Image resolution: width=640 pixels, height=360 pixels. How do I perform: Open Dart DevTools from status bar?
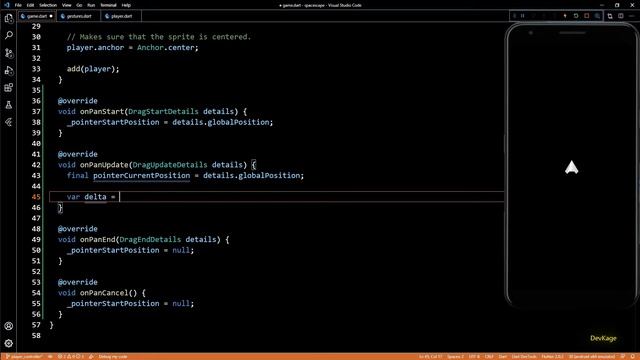tap(524, 356)
